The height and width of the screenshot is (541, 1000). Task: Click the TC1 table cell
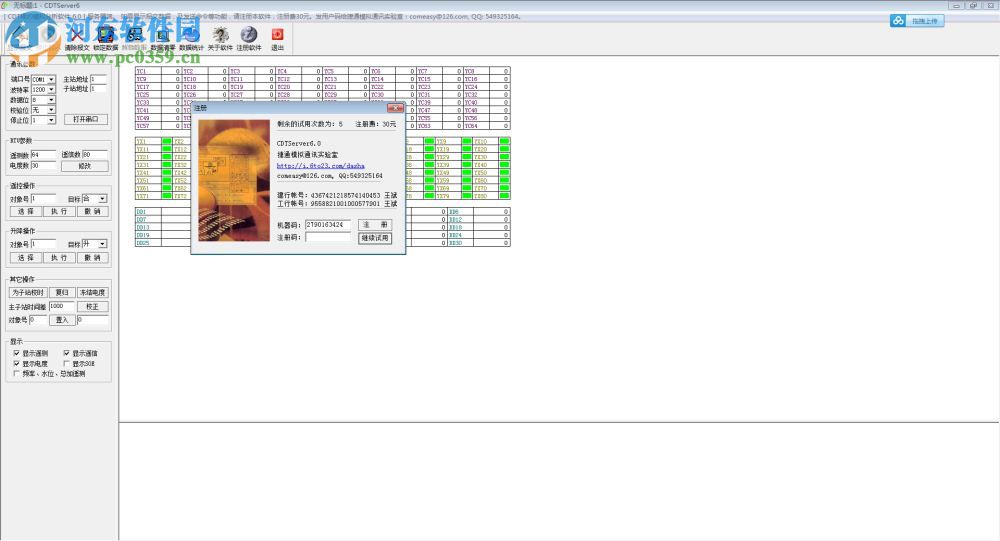pos(148,71)
